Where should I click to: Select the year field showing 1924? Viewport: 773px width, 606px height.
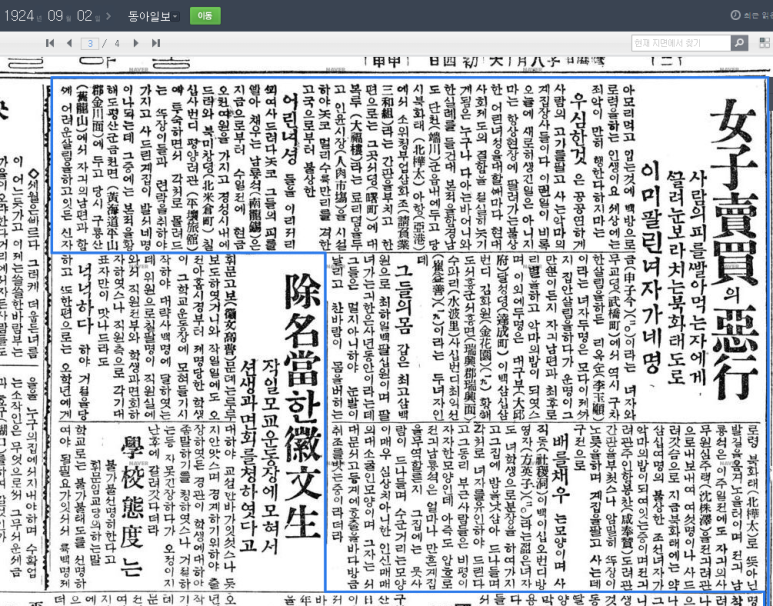pos(21,16)
